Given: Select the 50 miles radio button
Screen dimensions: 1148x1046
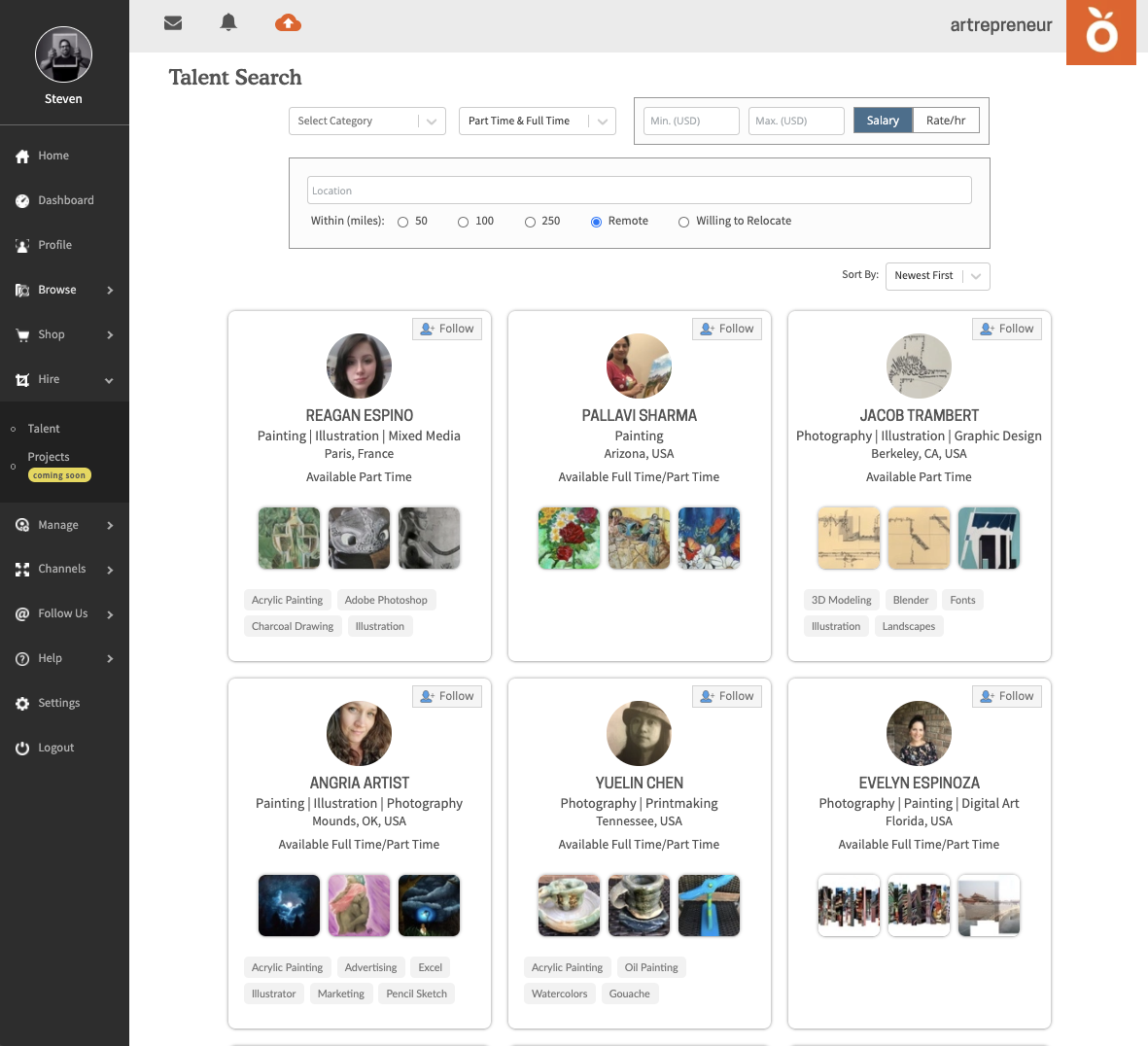Looking at the screenshot, I should click(402, 222).
